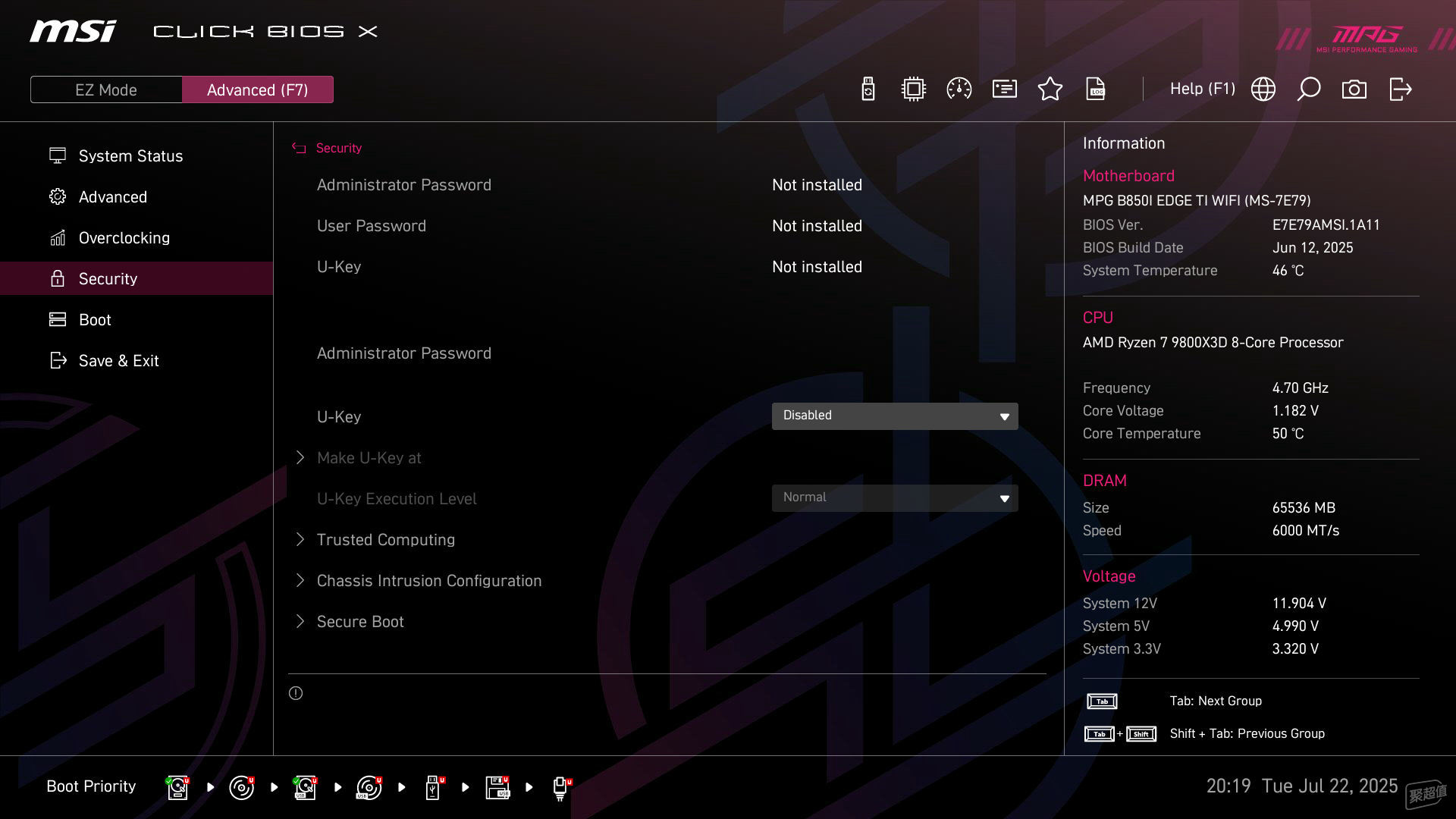
Task: Click the BIOS version E7E79AMSI.1A11
Action: coord(1326,224)
